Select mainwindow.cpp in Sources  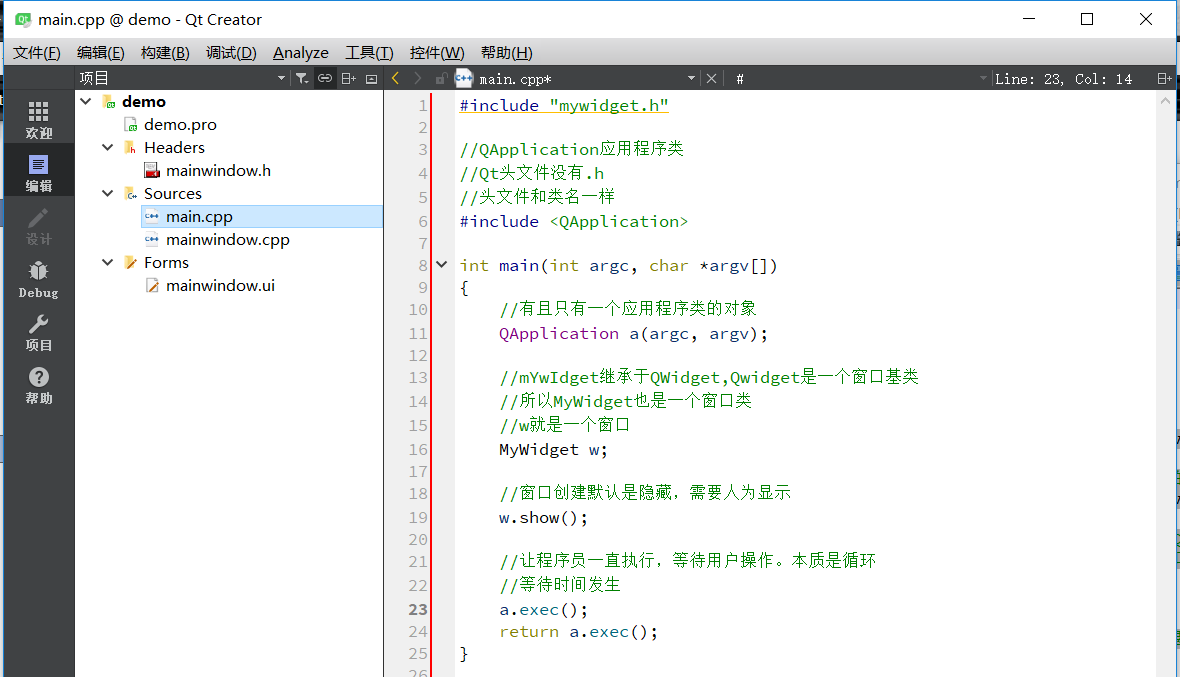[227, 240]
